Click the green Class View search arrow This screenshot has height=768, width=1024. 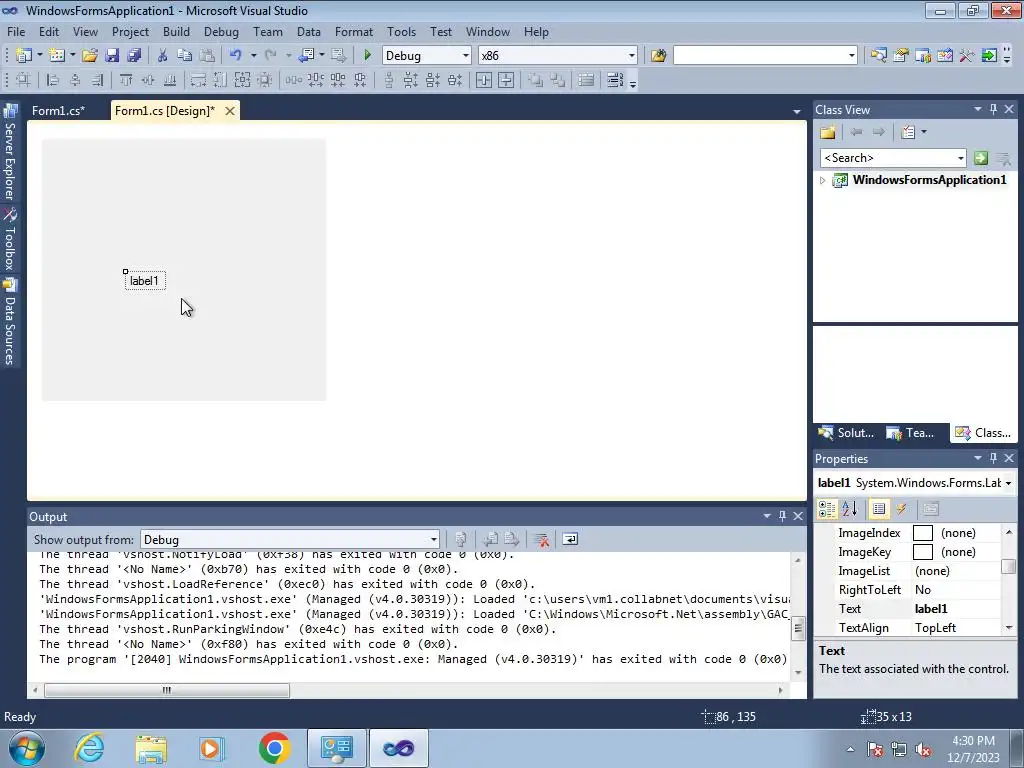click(981, 158)
